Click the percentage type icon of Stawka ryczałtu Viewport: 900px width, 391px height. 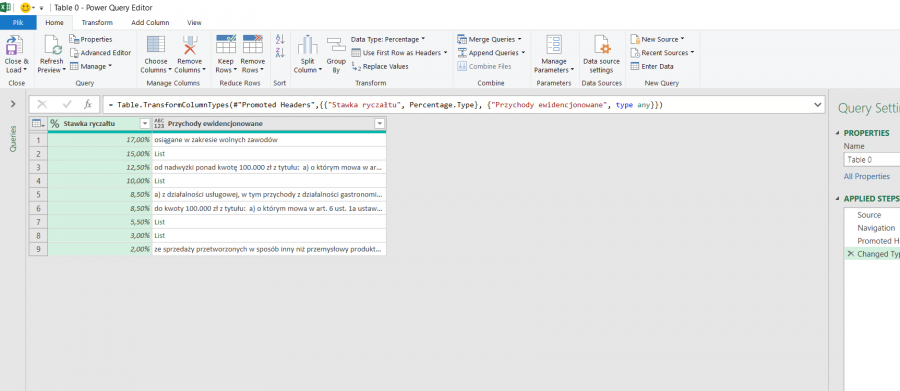[x=55, y=123]
